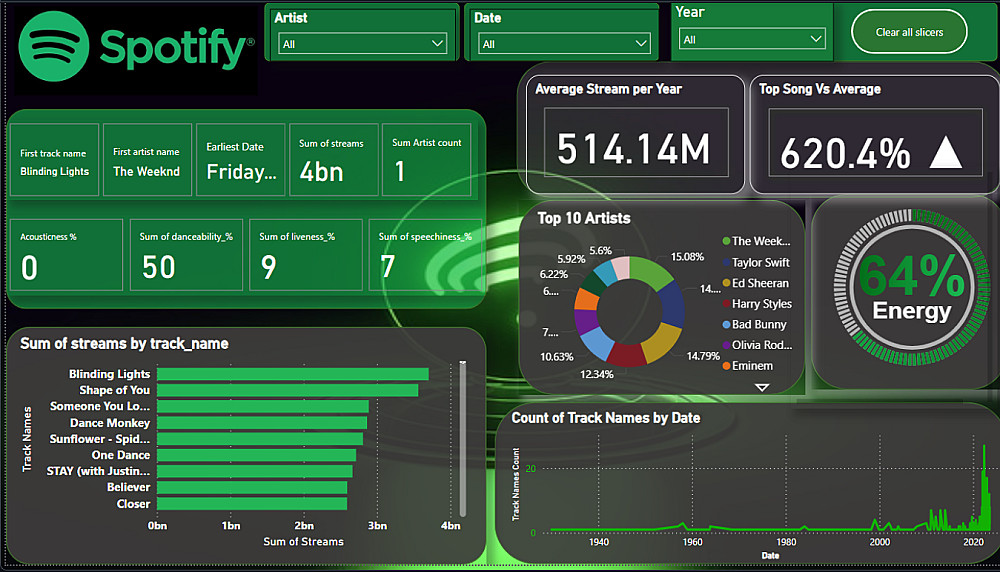Click the STAY (with Justin... track label

[98, 471]
